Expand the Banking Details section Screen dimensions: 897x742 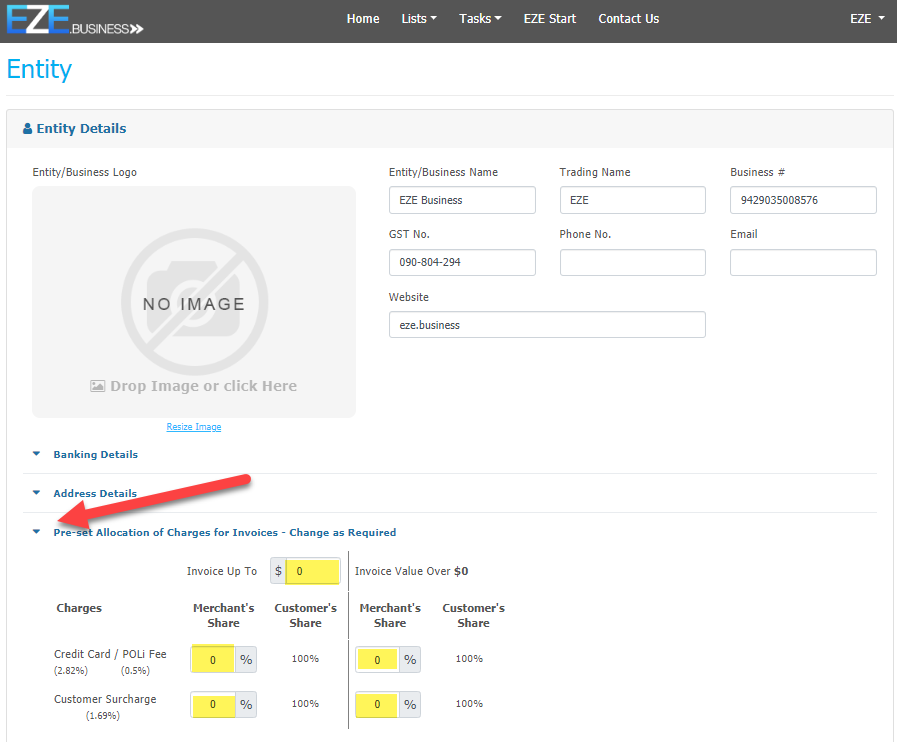click(x=95, y=454)
